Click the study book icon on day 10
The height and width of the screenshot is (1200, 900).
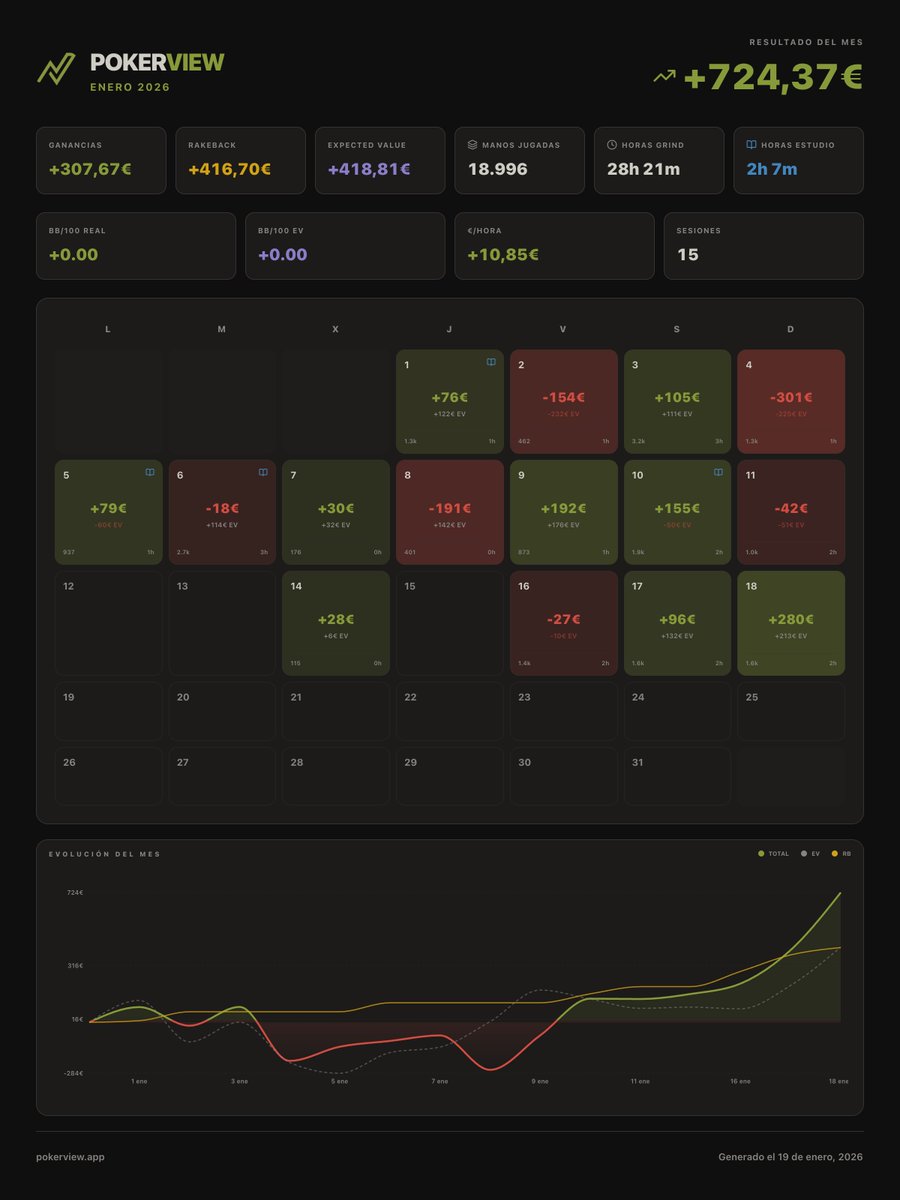pos(718,473)
